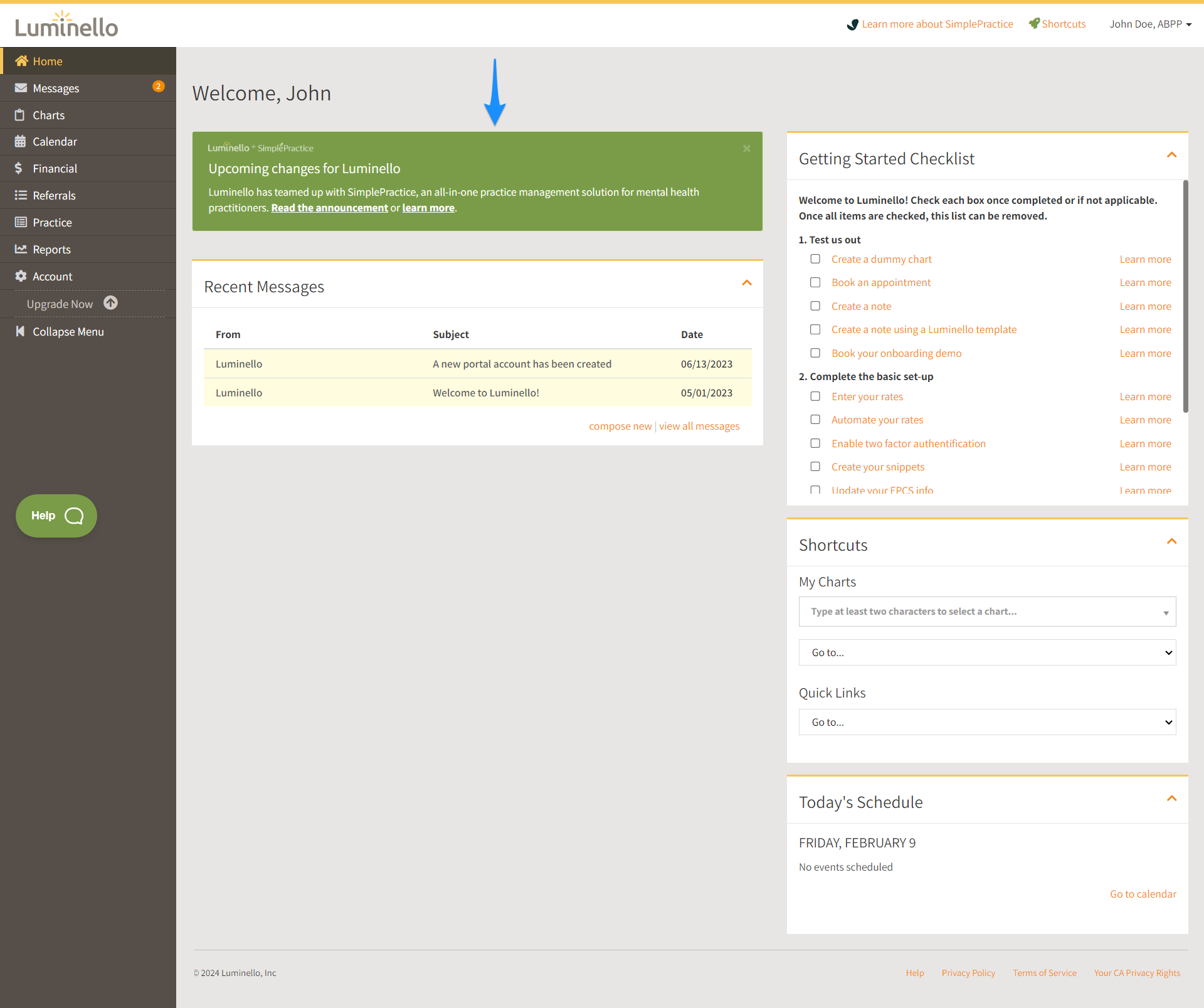Open the Help chat bubble button
Viewport: 1204px width, 1008px height.
pos(56,516)
